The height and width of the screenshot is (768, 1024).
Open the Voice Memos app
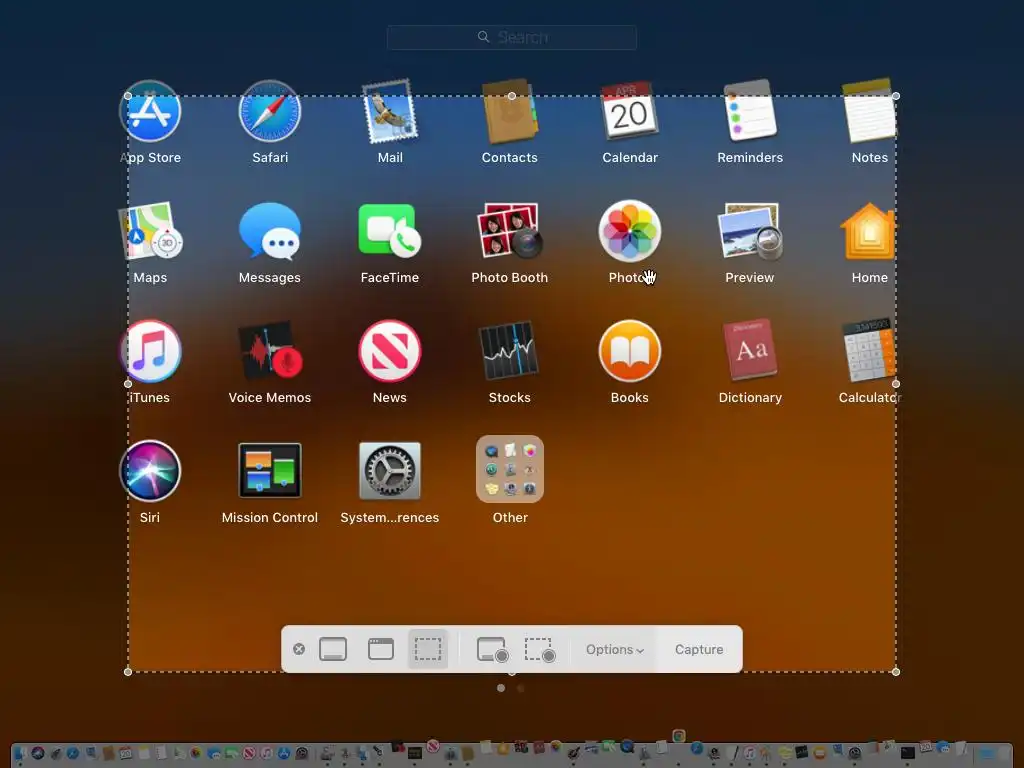click(x=270, y=351)
